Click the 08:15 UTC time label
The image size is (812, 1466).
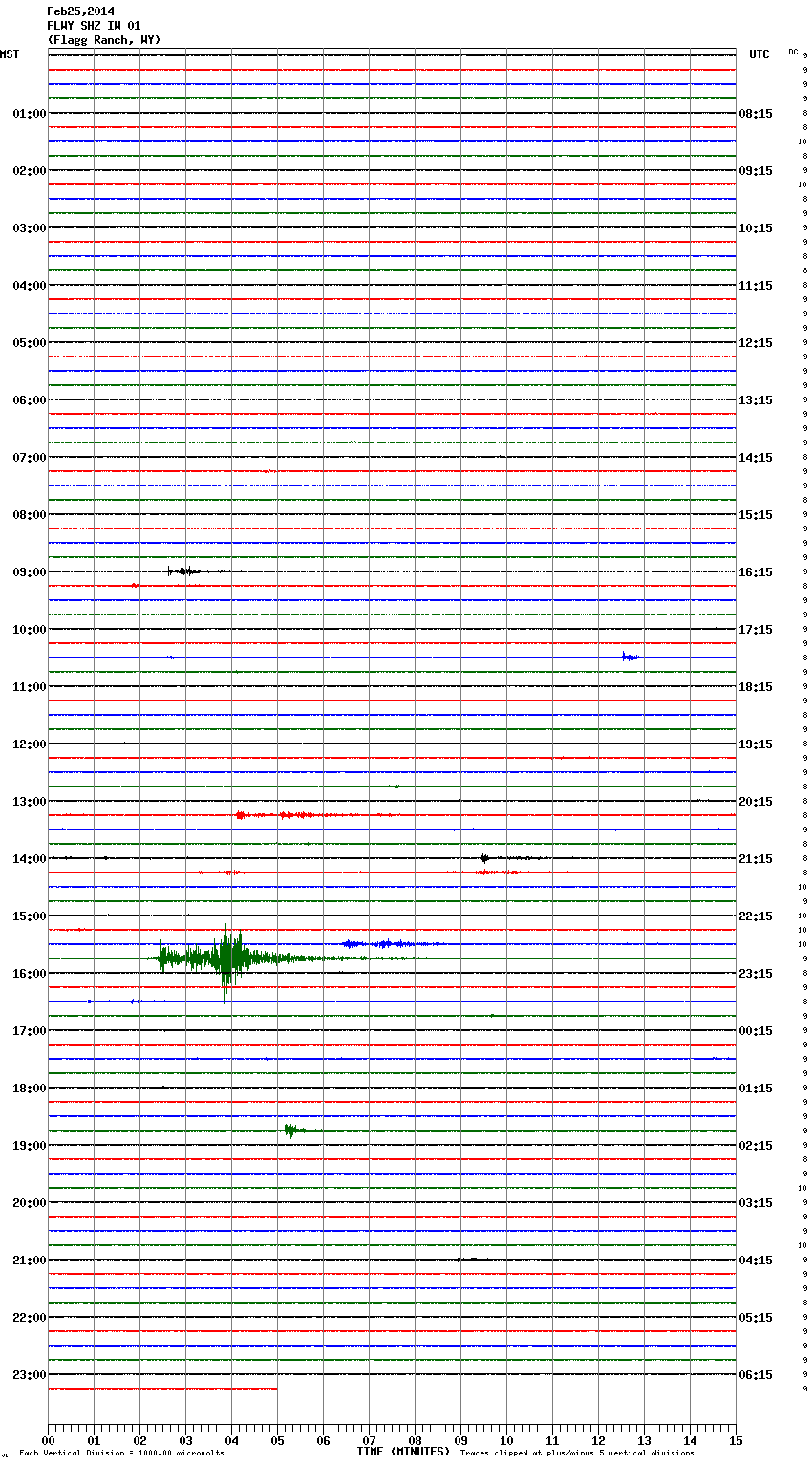click(x=756, y=114)
